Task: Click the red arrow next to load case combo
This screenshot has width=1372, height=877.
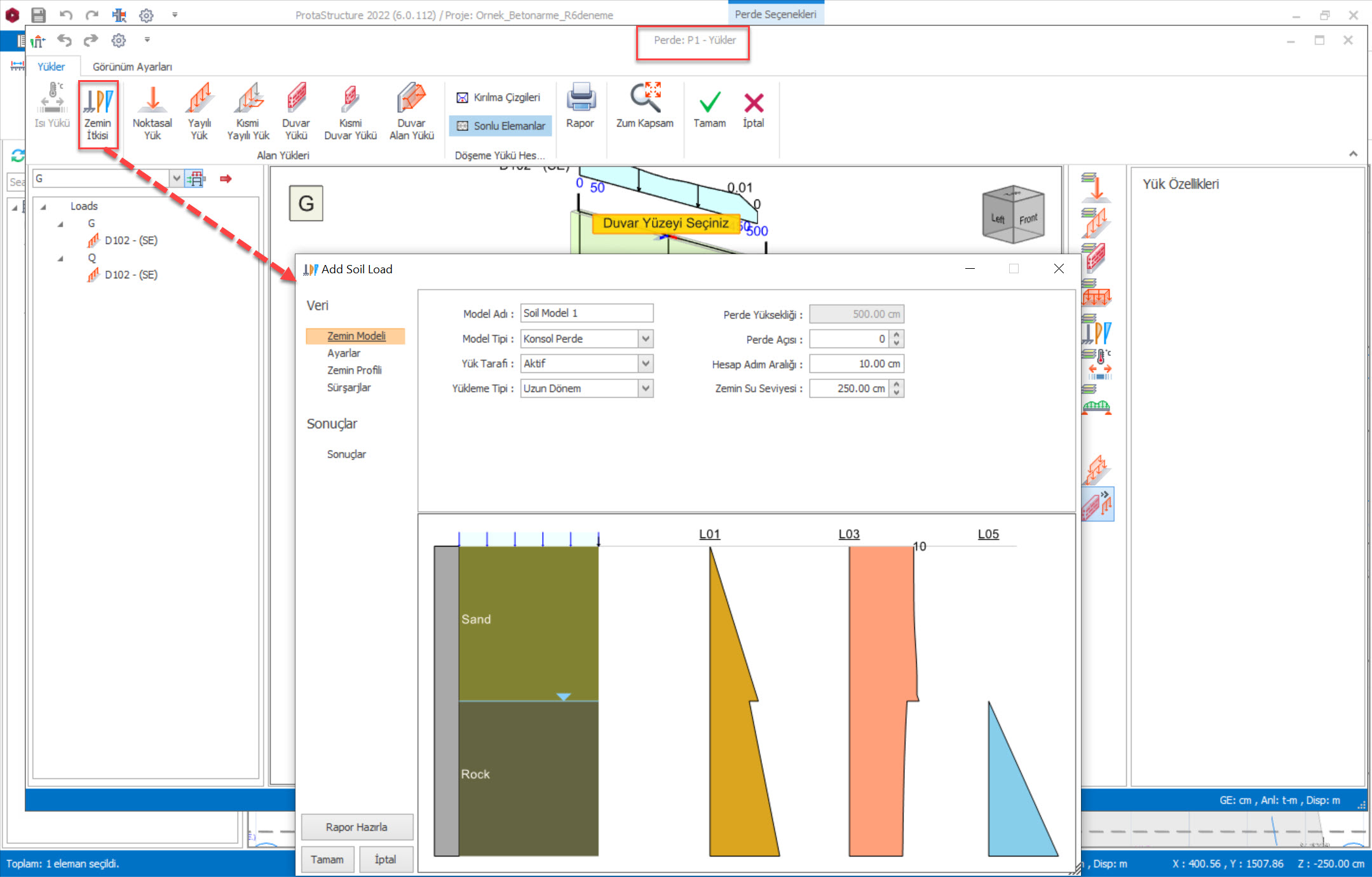Action: (226, 179)
